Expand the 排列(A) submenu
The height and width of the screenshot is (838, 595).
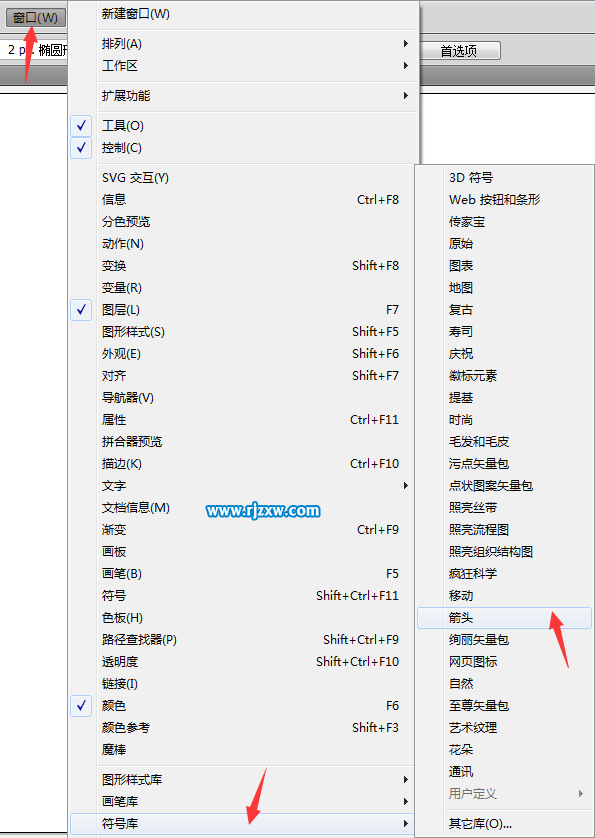(243, 44)
